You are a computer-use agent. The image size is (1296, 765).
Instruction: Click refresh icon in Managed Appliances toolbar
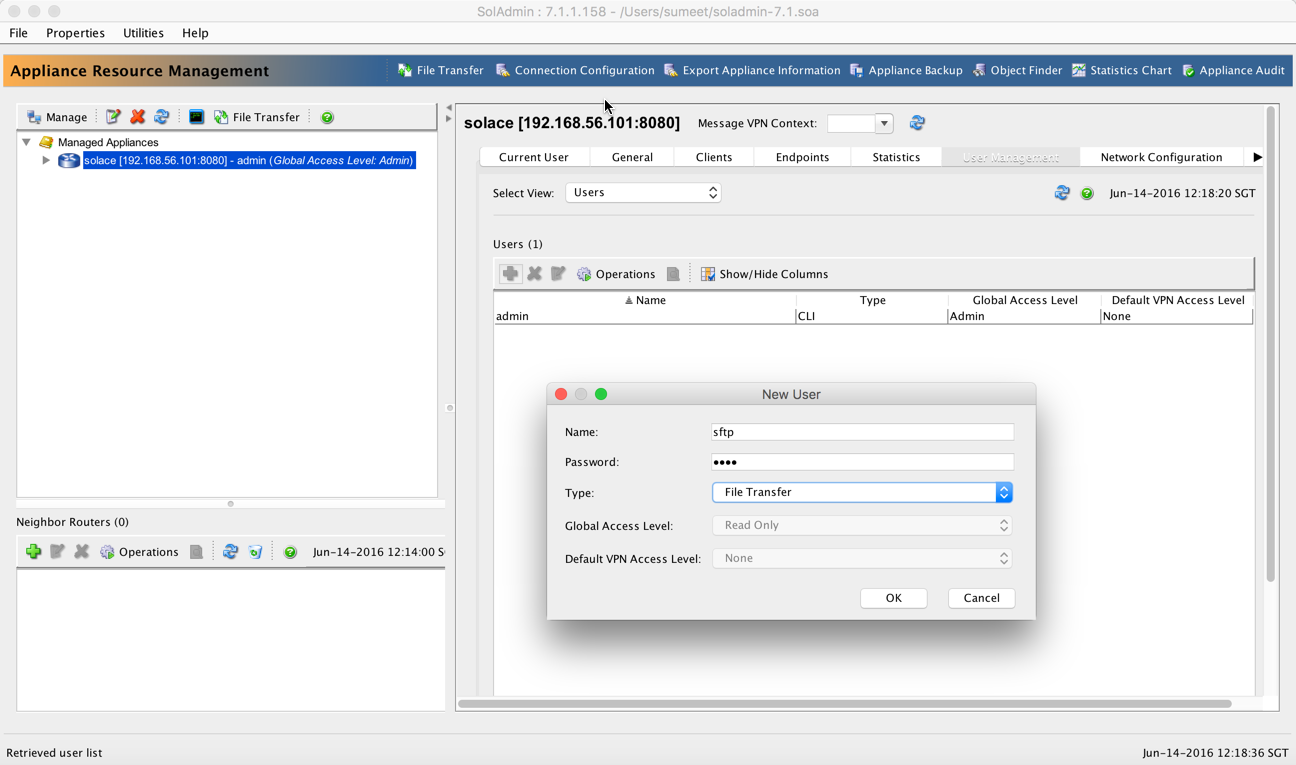click(162, 117)
